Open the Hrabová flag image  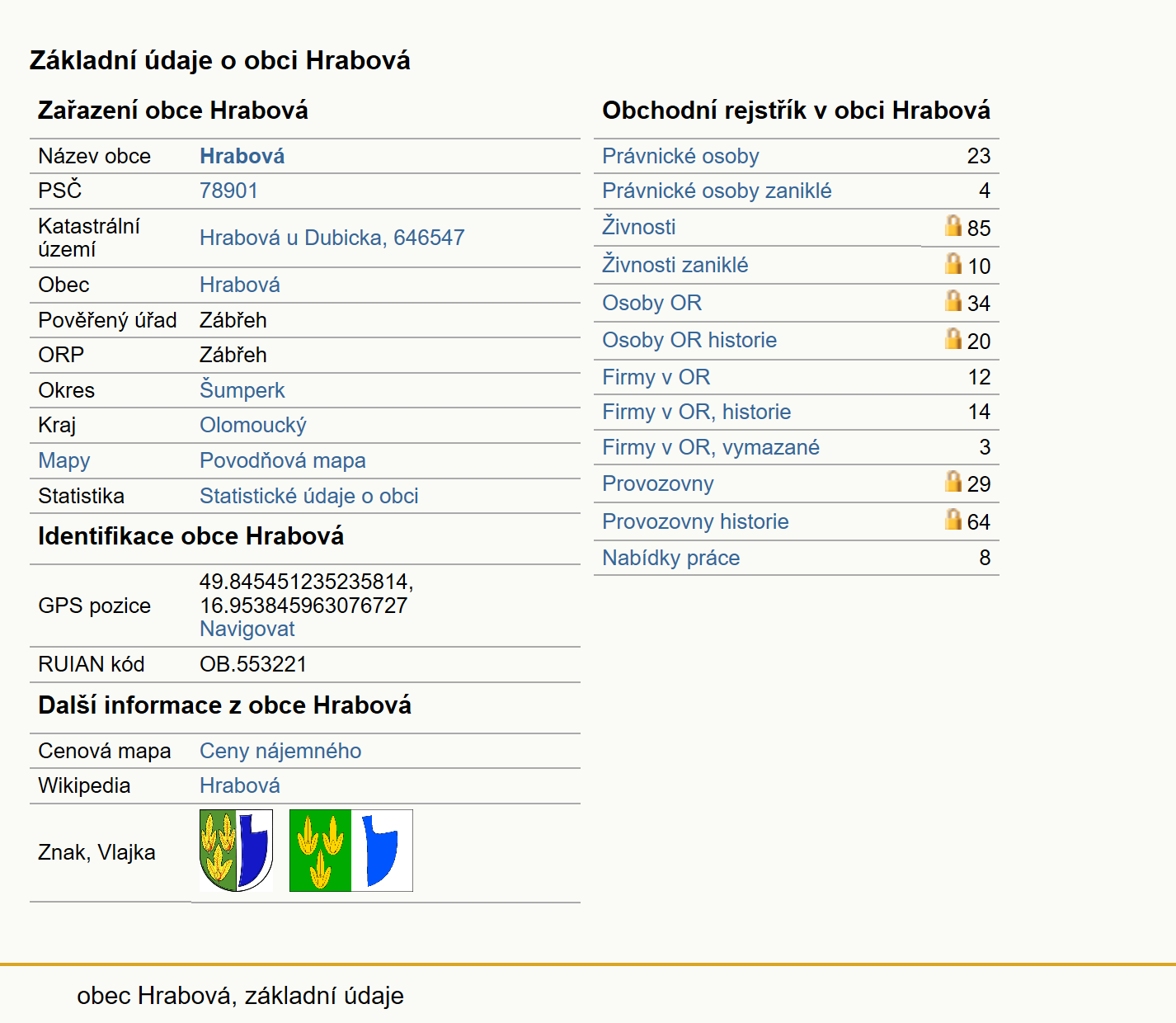[351, 851]
